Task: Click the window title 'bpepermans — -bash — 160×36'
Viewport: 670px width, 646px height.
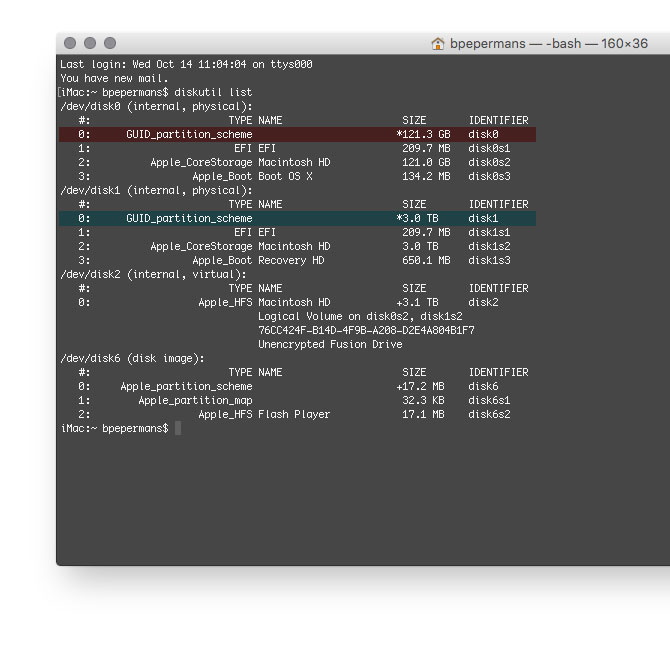Action: click(x=549, y=44)
